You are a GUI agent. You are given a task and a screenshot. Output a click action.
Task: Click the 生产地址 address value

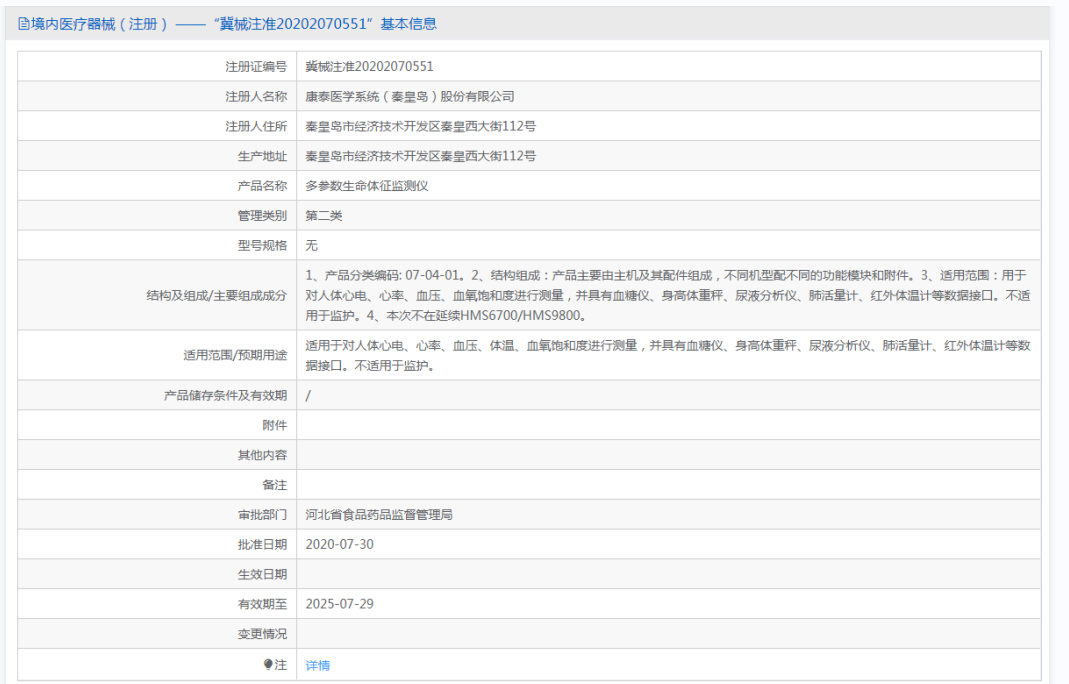point(420,156)
